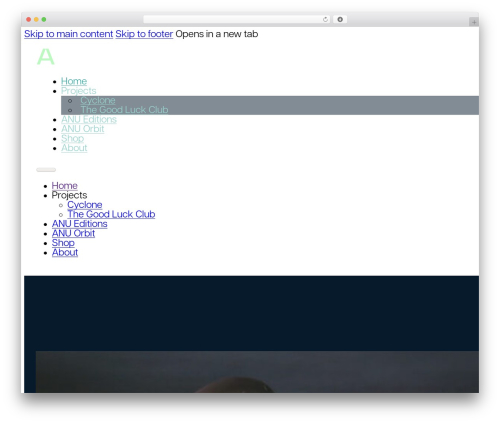500x423 pixels.
Task: Open Home in the faded top menu
Action: click(x=74, y=81)
